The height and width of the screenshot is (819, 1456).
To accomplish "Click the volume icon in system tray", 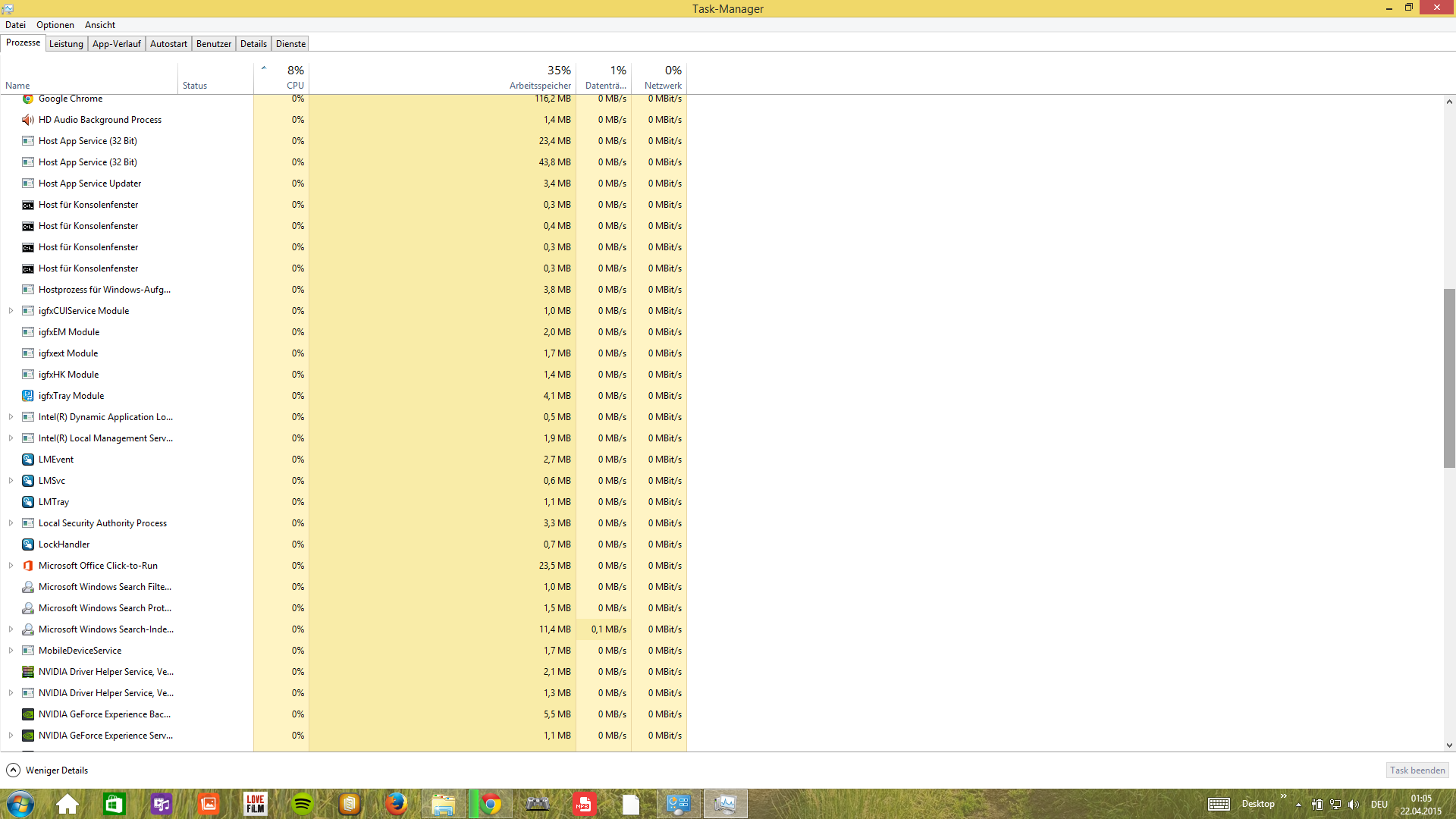I will (1354, 805).
